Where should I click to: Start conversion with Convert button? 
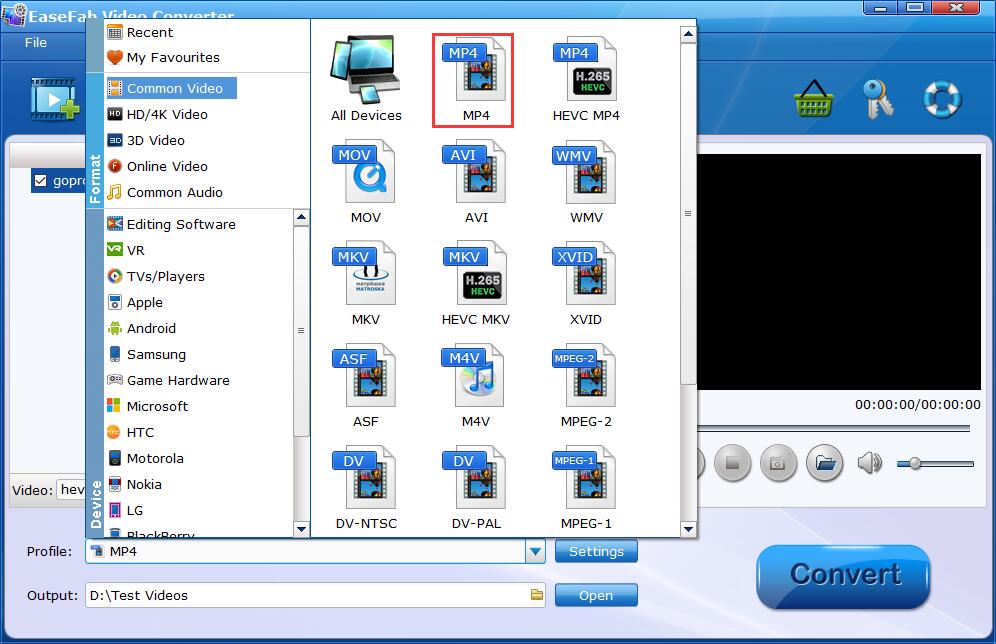click(x=844, y=576)
